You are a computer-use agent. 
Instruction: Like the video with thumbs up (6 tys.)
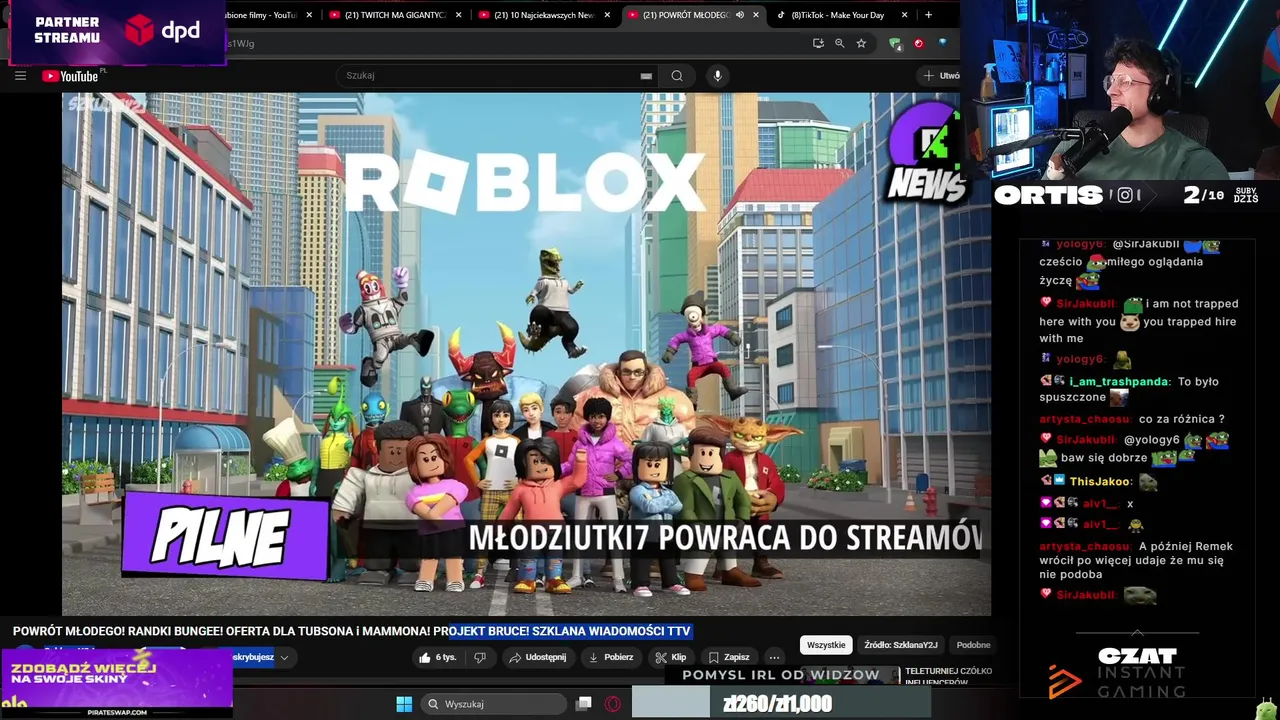click(x=438, y=657)
